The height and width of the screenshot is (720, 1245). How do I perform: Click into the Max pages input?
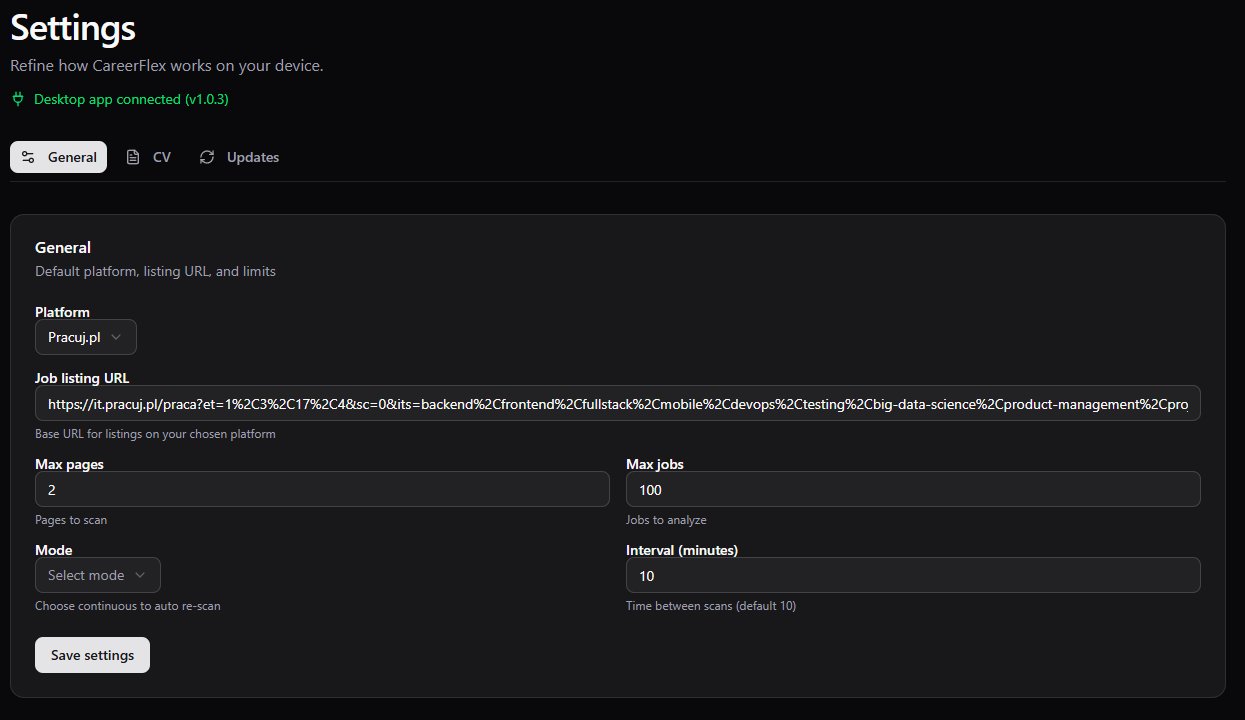click(322, 489)
